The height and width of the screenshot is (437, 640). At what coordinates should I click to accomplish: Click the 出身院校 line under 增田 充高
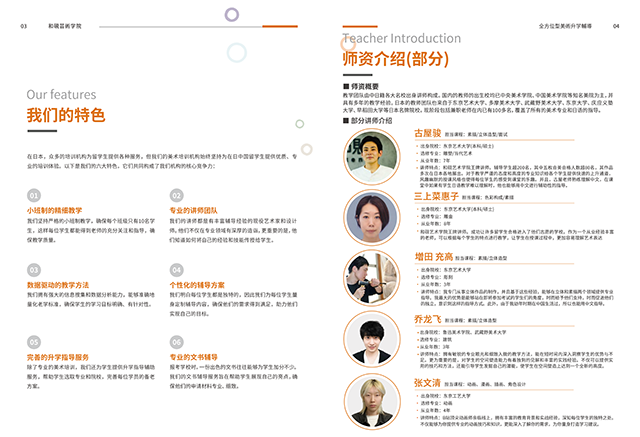445,270
